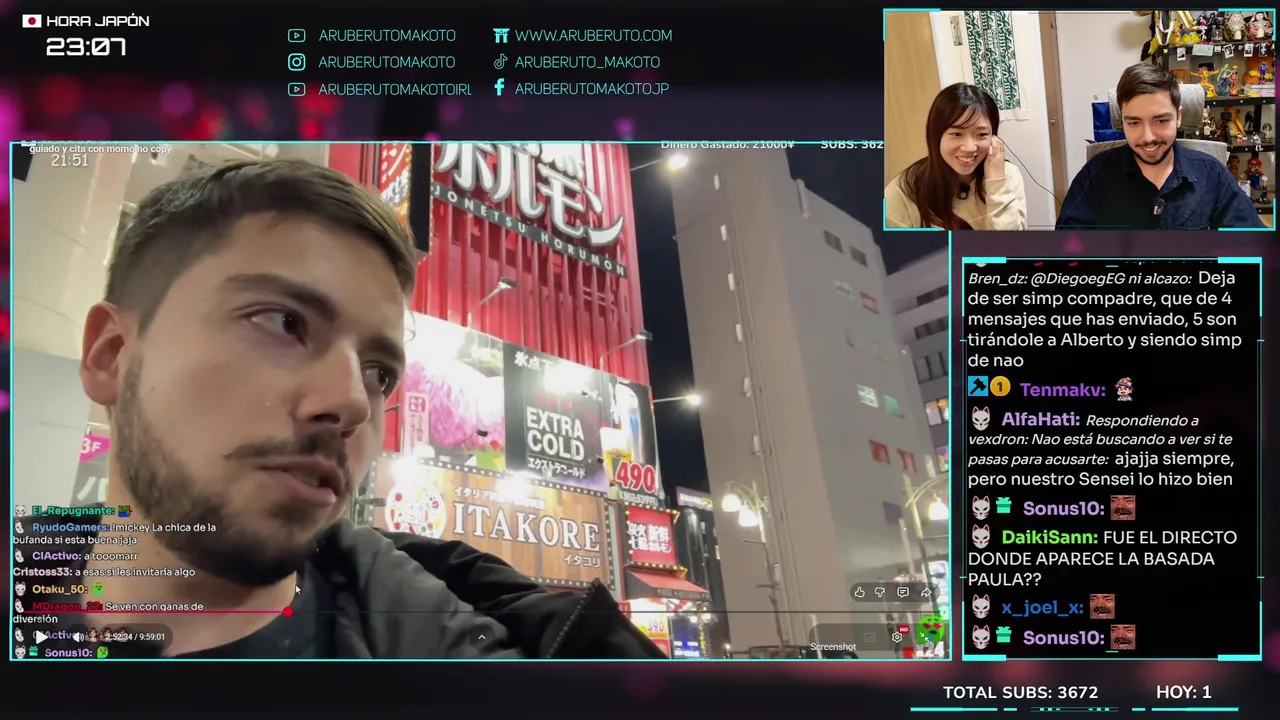
Task: Click the play button in video player
Action: [x=41, y=637]
